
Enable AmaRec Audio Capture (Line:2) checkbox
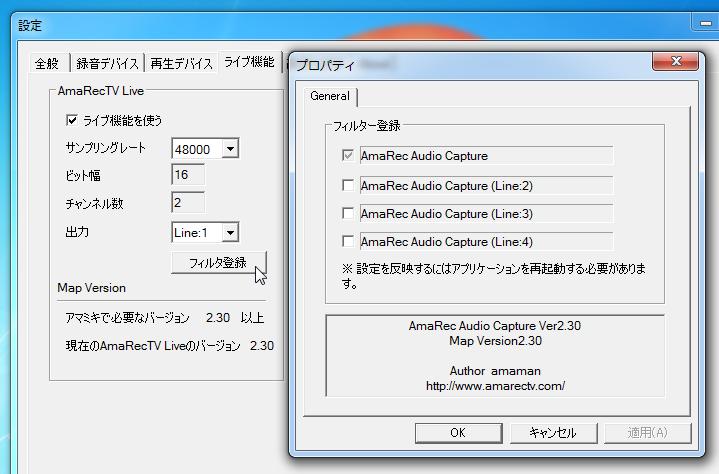click(x=348, y=185)
